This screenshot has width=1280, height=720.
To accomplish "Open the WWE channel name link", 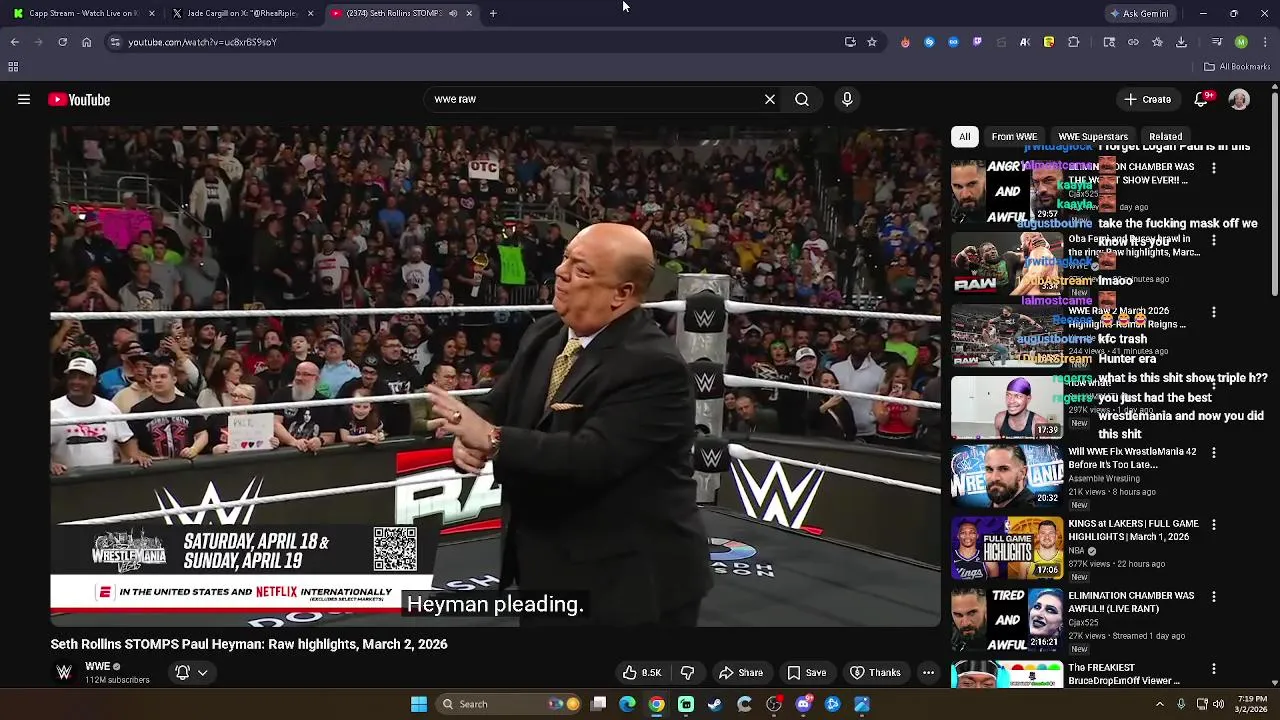I will 97,667.
